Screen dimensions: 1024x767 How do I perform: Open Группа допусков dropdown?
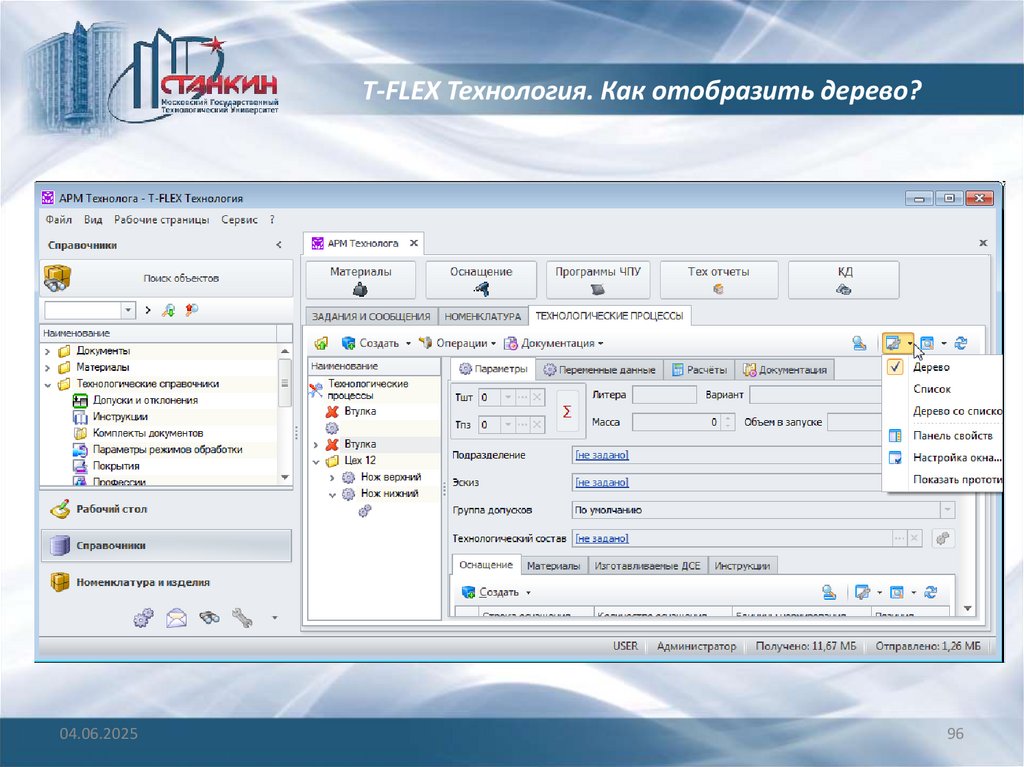pos(947,510)
